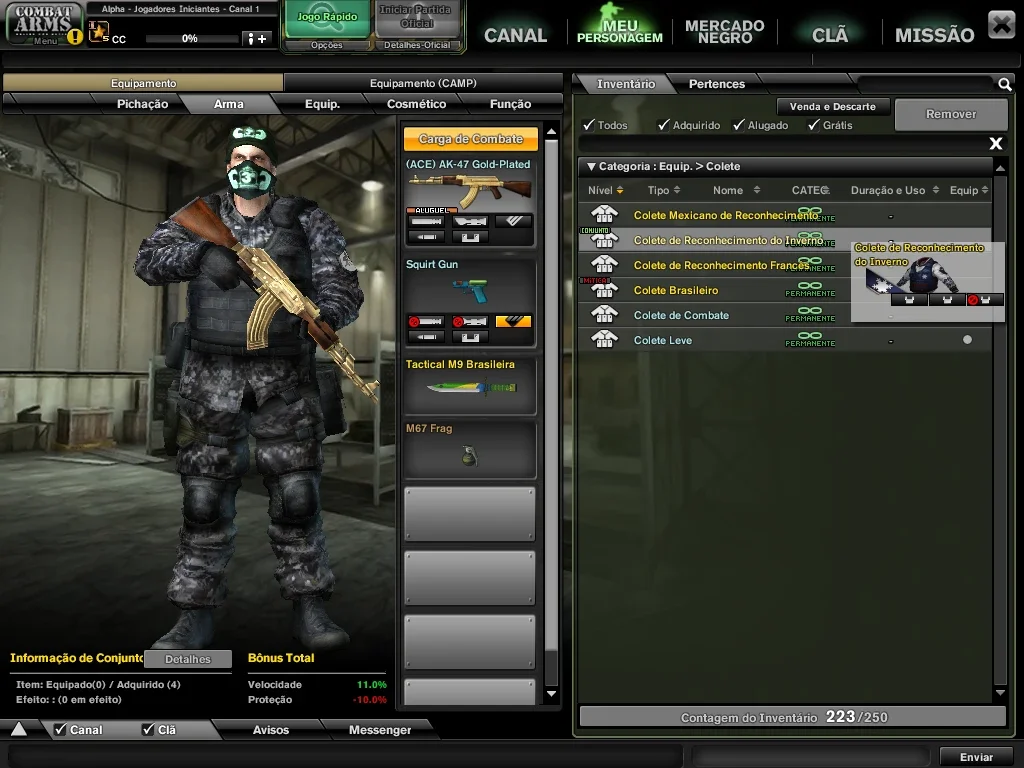Viewport: 1024px width, 768px height.
Task: Open the Cosmético tab
Action: [417, 104]
